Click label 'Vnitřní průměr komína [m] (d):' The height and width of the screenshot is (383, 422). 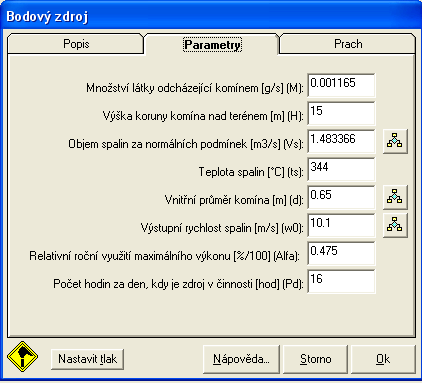(x=234, y=200)
